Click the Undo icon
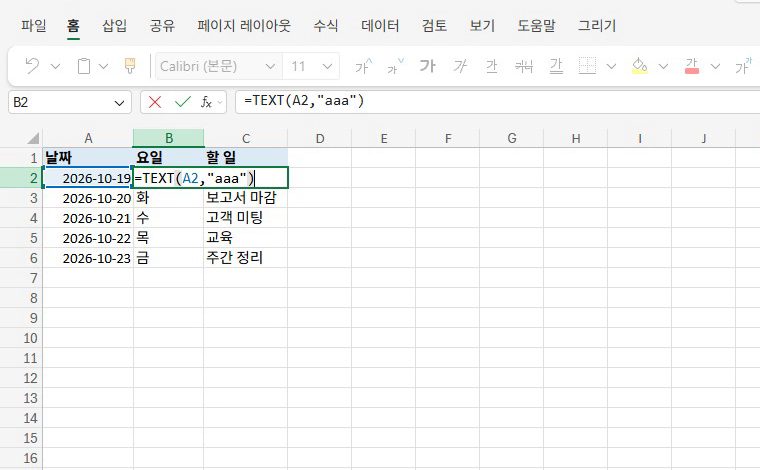 pyautogui.click(x=32, y=65)
